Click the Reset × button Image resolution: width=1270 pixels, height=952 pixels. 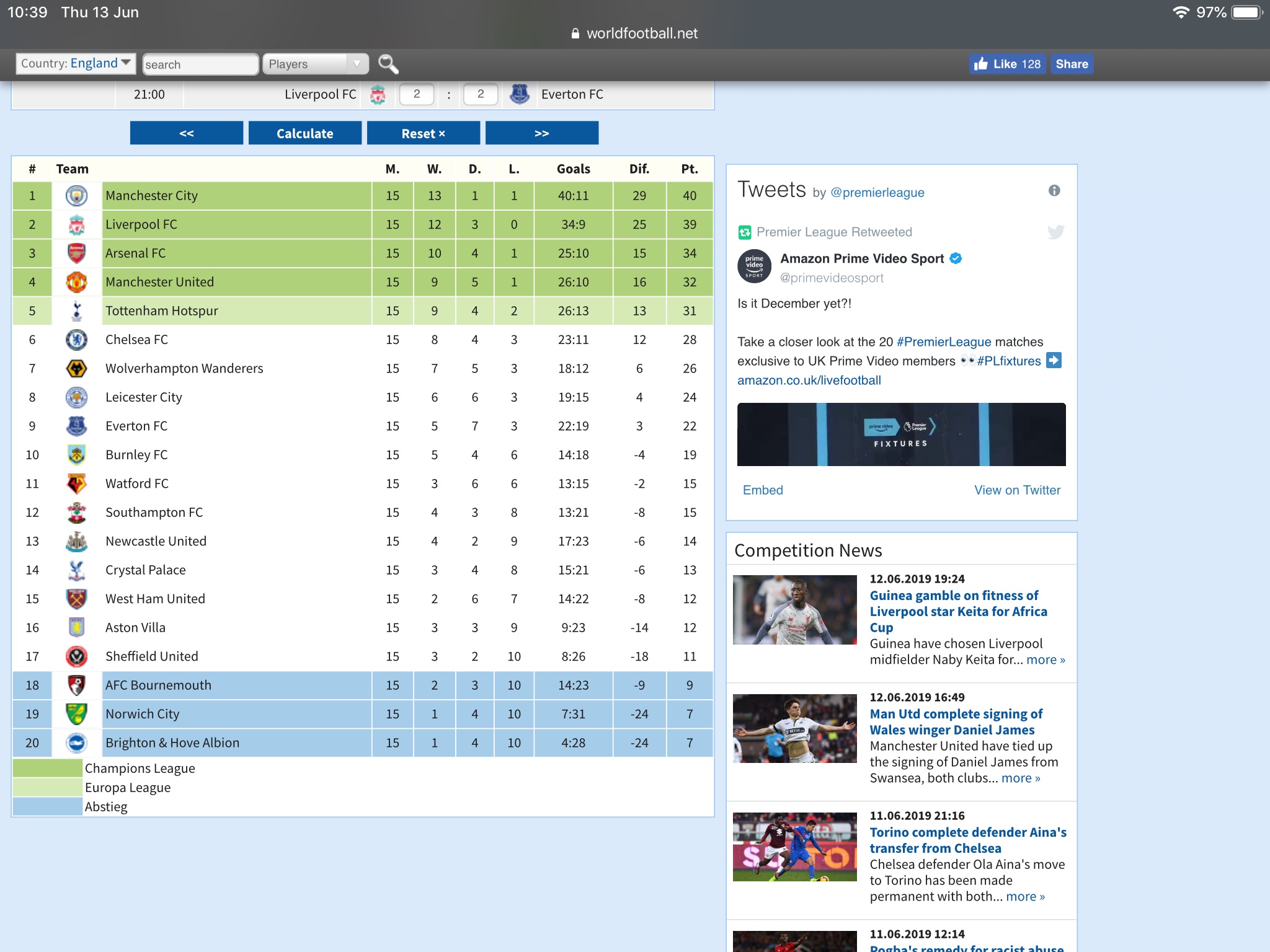click(x=424, y=133)
